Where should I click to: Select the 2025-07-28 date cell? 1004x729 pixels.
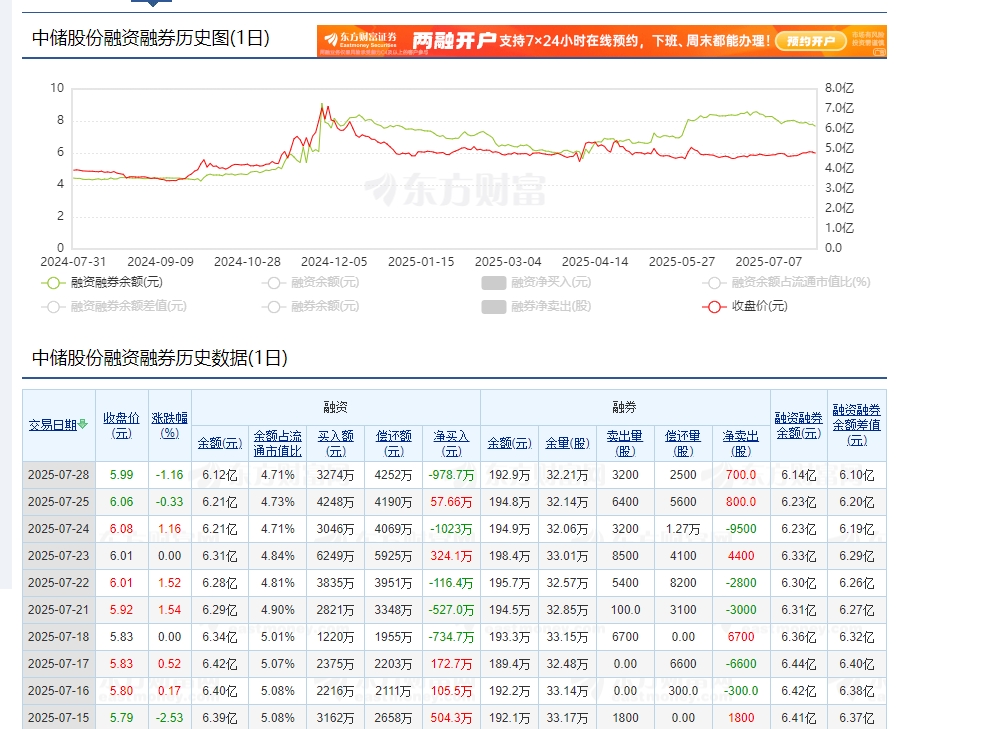coord(59,475)
